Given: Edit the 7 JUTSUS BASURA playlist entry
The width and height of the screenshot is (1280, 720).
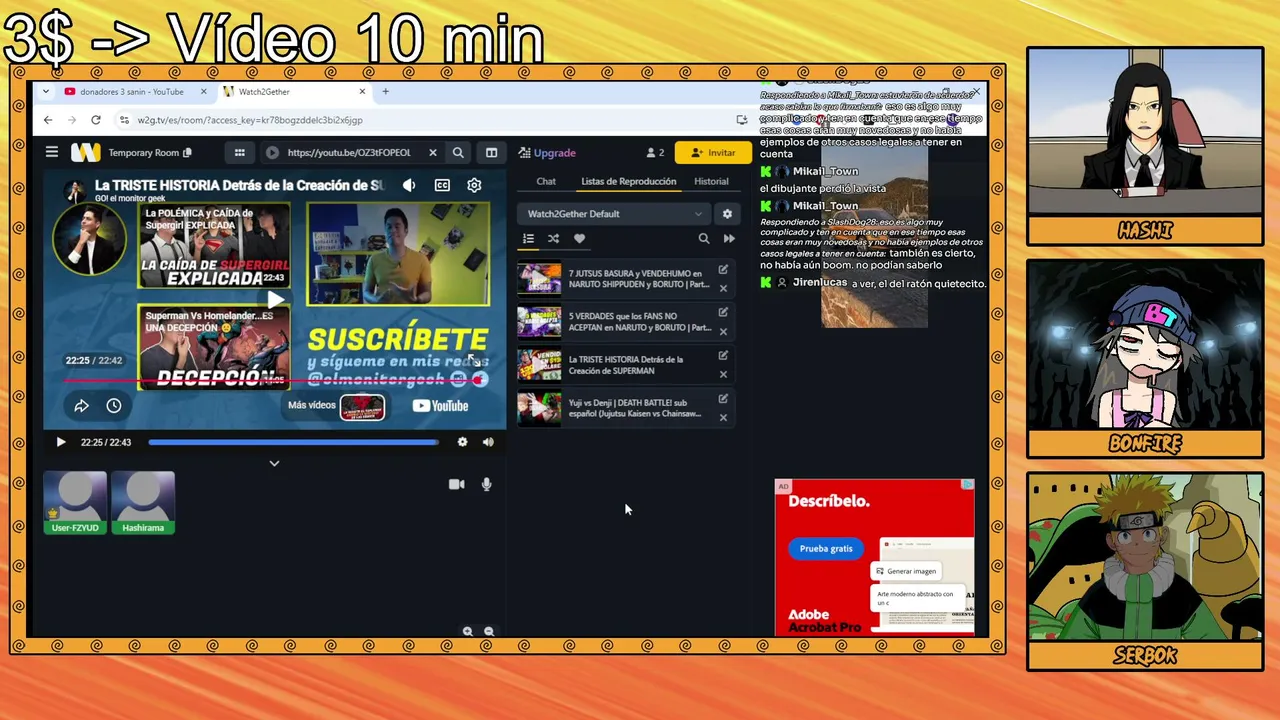Looking at the screenshot, I should (x=723, y=269).
